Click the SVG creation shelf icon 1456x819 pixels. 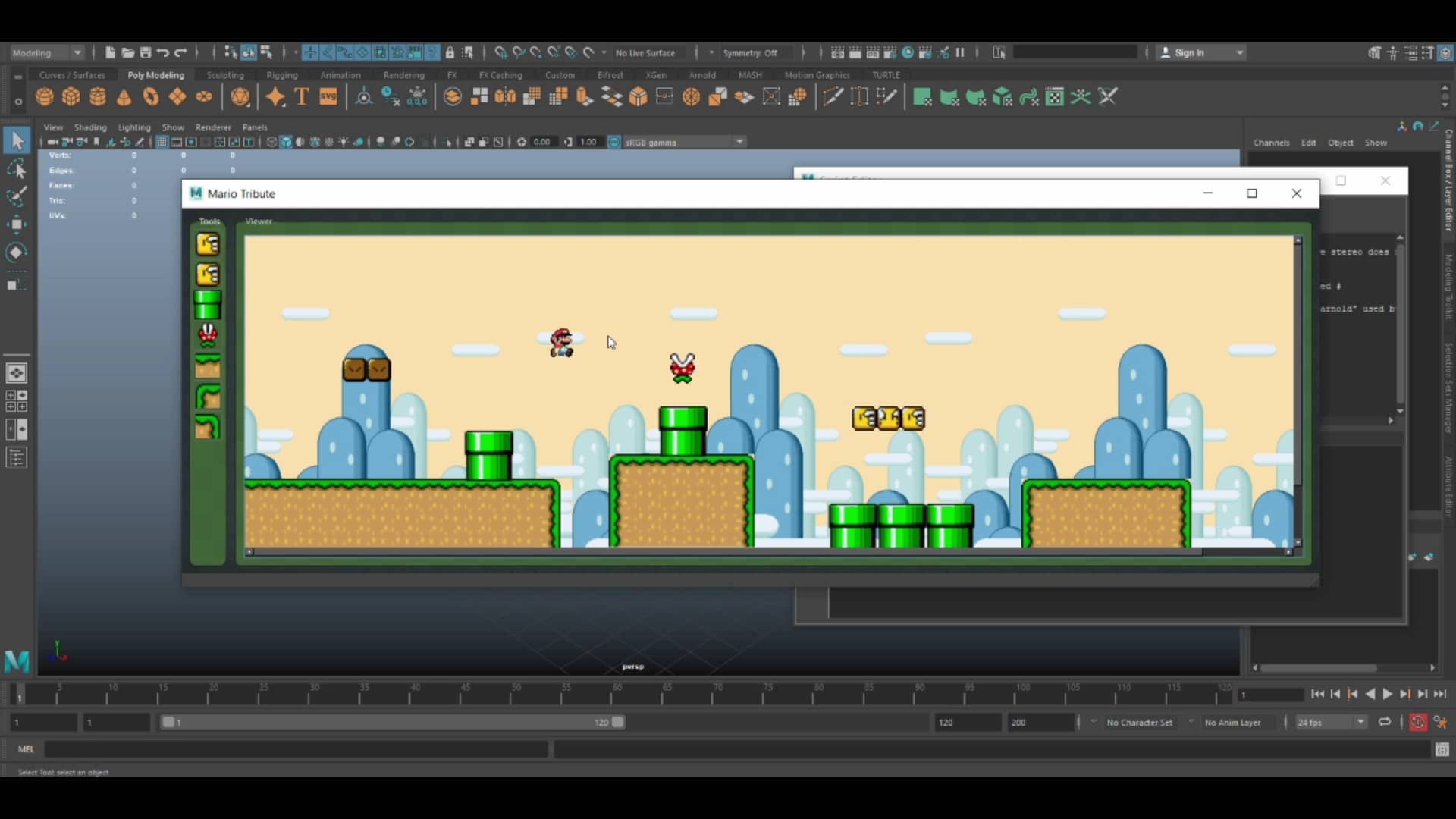click(x=328, y=96)
